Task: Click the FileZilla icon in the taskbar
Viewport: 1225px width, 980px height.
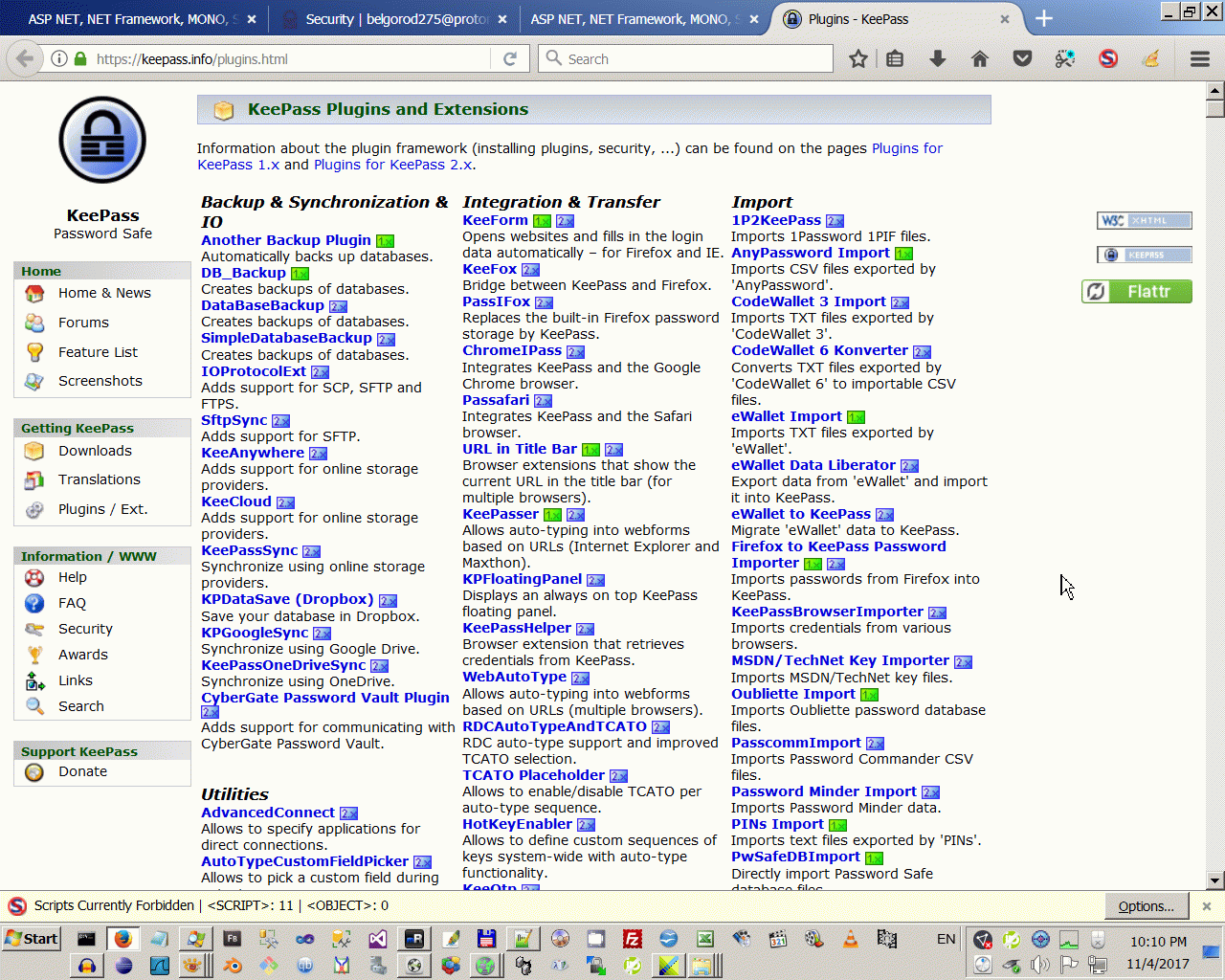Action: tap(632, 939)
